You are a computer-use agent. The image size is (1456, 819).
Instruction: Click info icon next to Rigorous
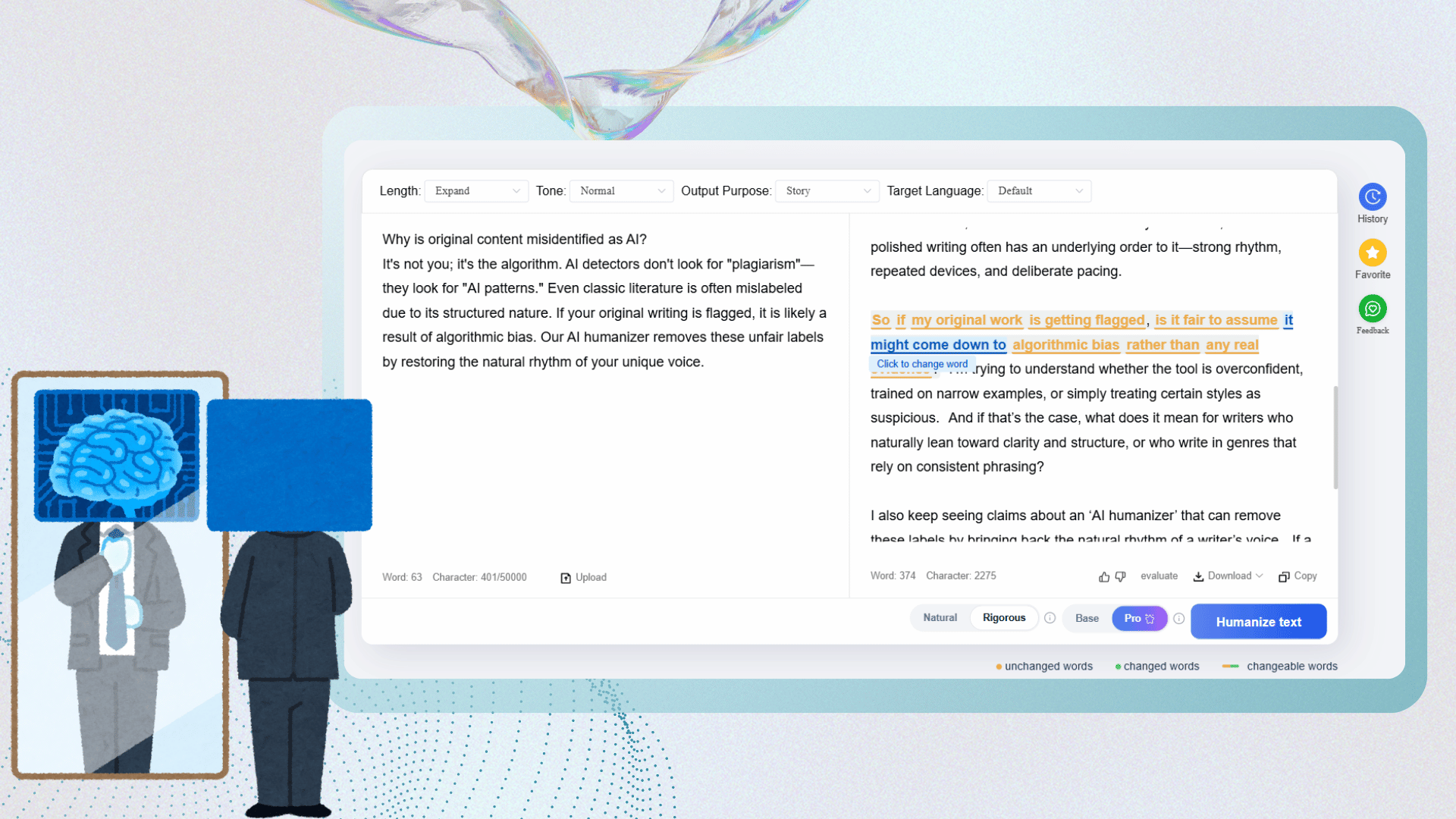[1050, 618]
